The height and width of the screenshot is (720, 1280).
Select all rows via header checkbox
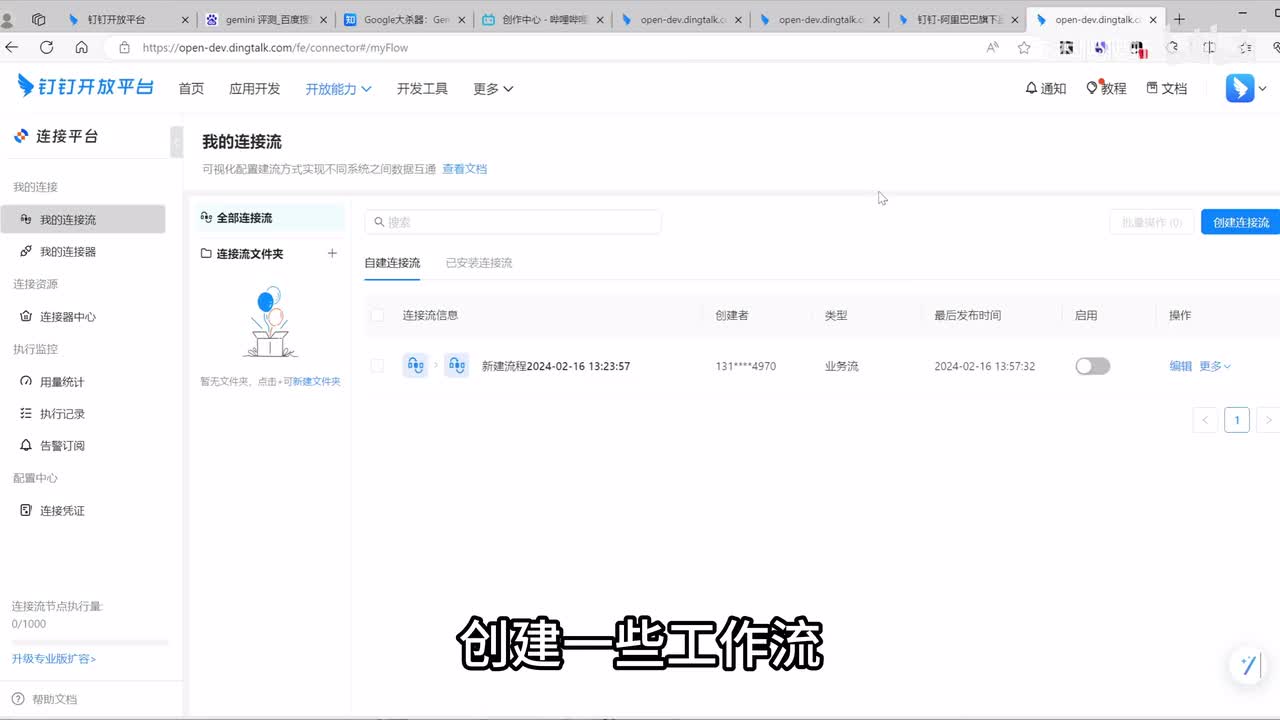[x=377, y=315]
